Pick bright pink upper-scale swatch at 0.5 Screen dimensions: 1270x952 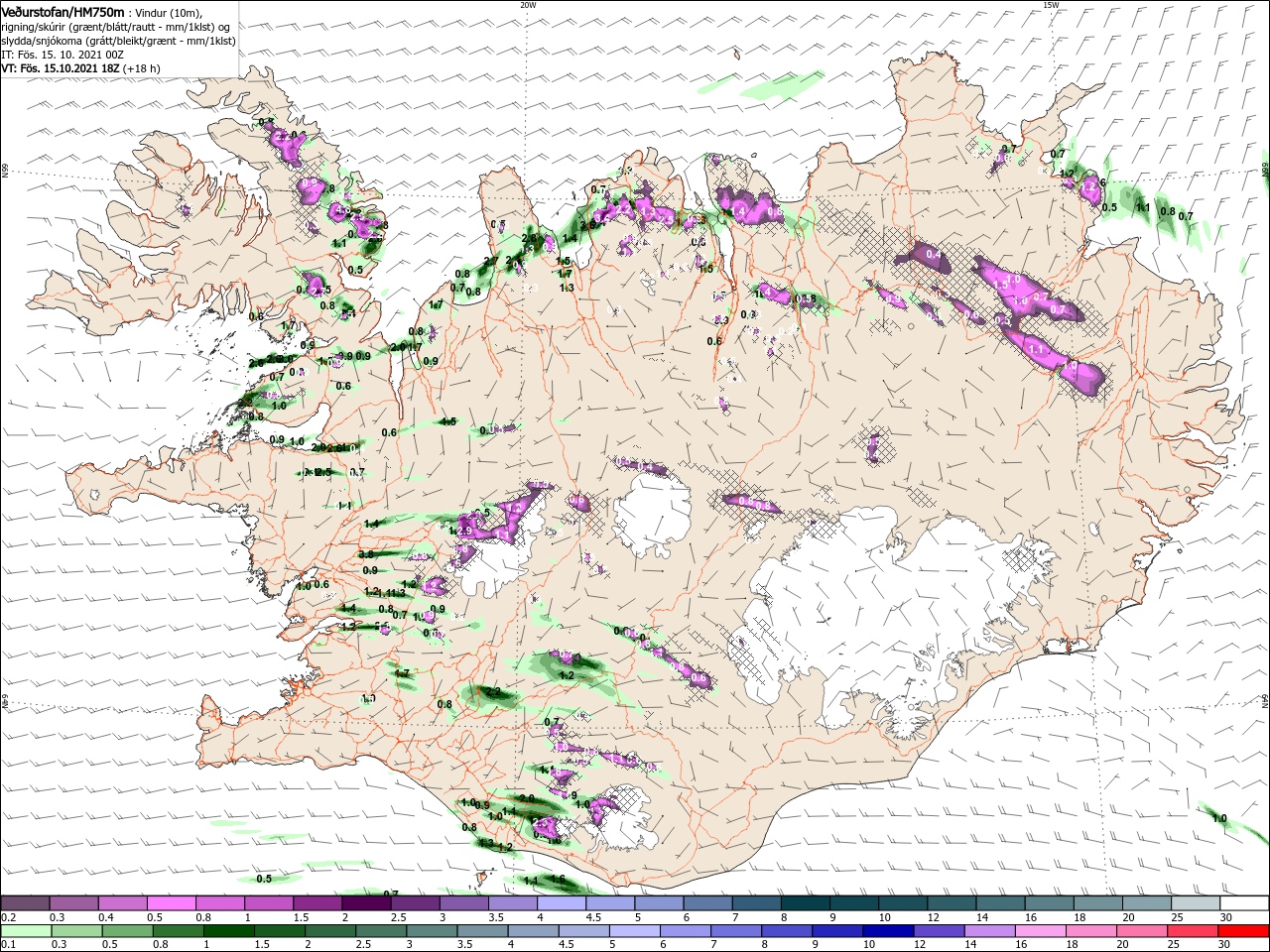pyautogui.click(x=171, y=903)
